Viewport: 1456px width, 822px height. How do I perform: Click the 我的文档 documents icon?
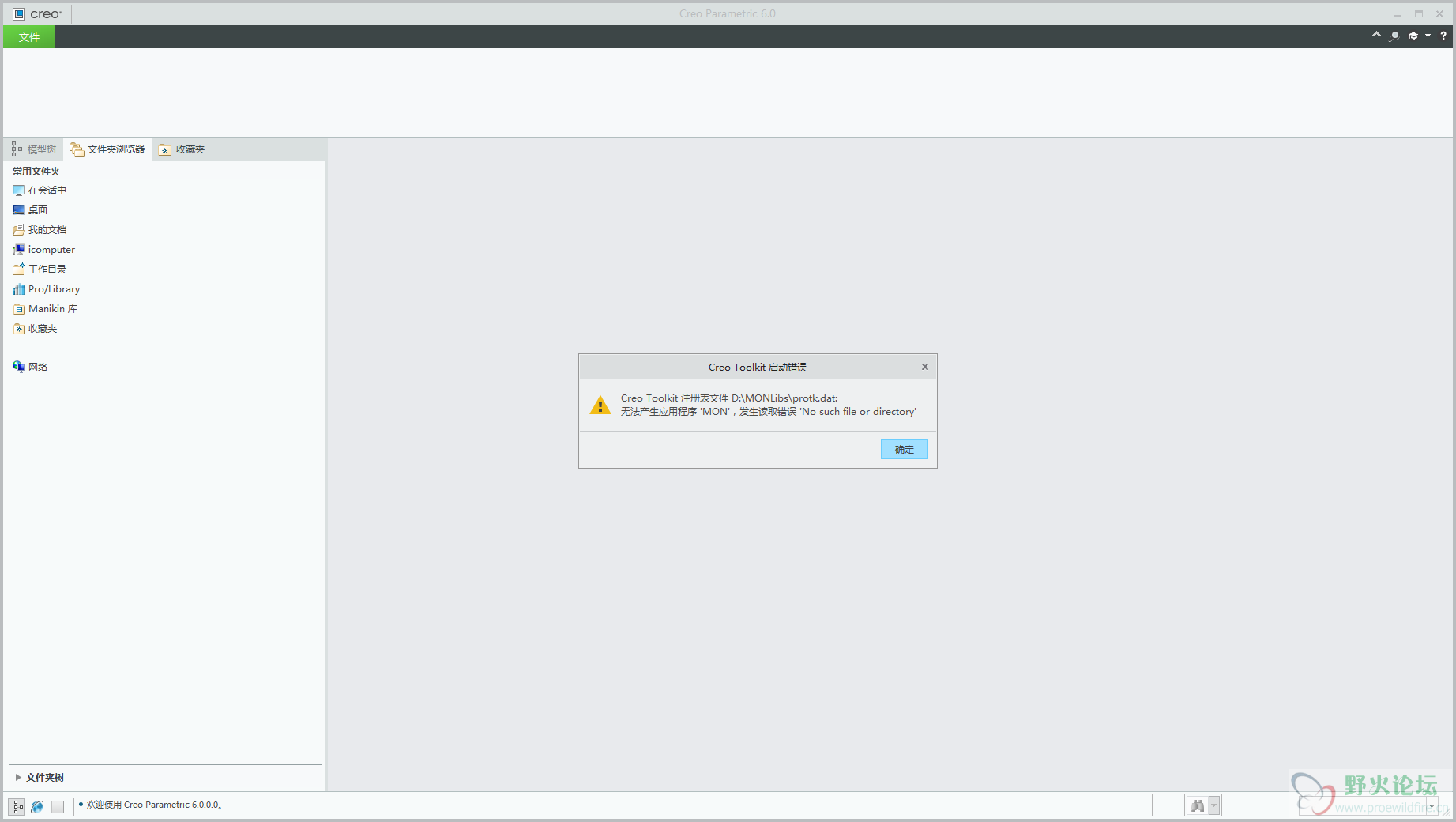tap(19, 230)
